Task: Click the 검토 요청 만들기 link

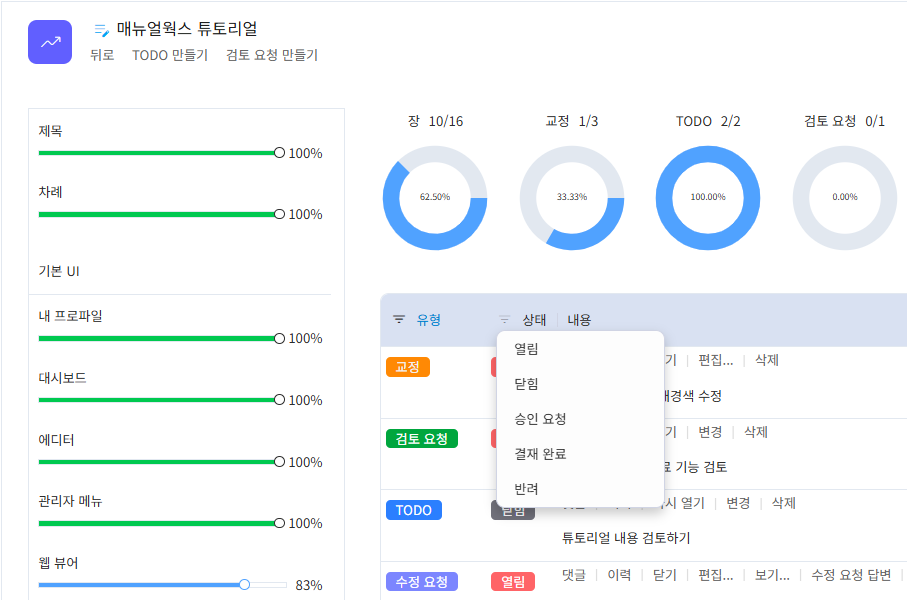Action: click(272, 56)
